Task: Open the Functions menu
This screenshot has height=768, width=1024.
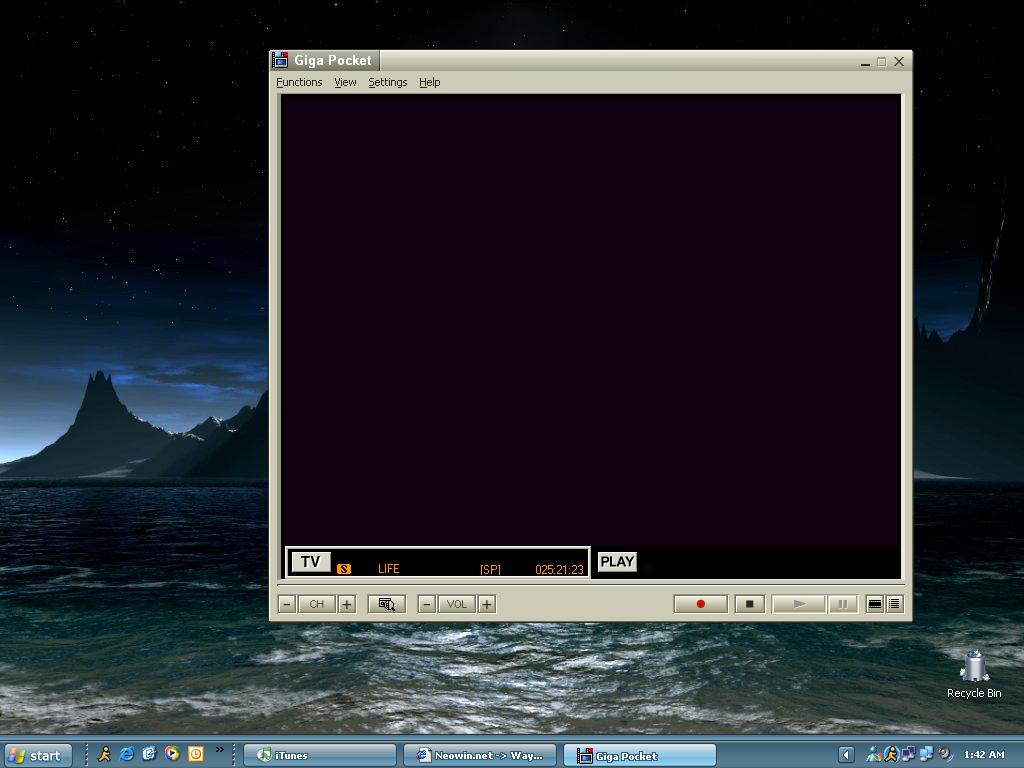Action: pos(299,82)
